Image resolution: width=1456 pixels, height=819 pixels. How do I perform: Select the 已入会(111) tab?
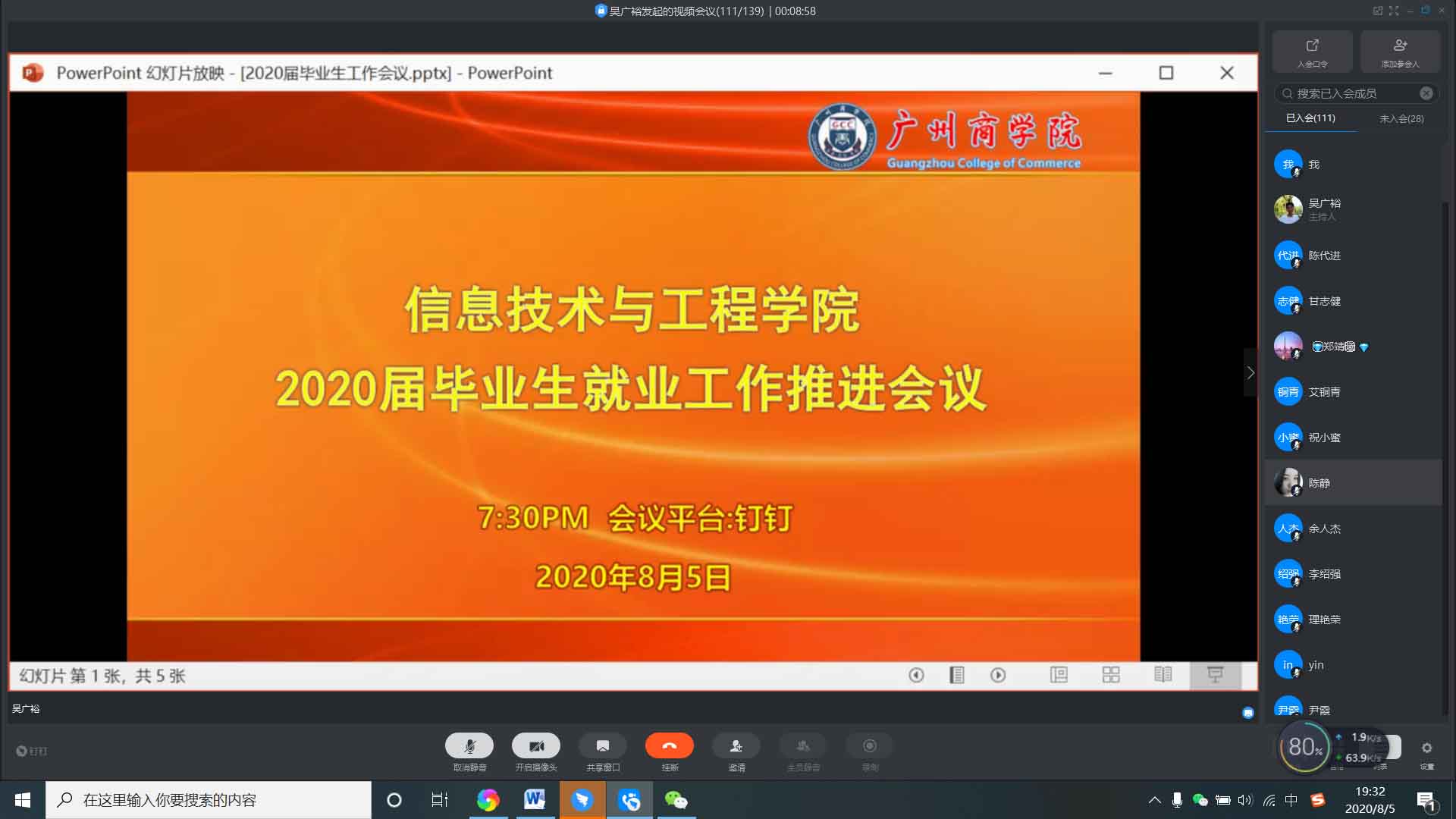(1310, 118)
